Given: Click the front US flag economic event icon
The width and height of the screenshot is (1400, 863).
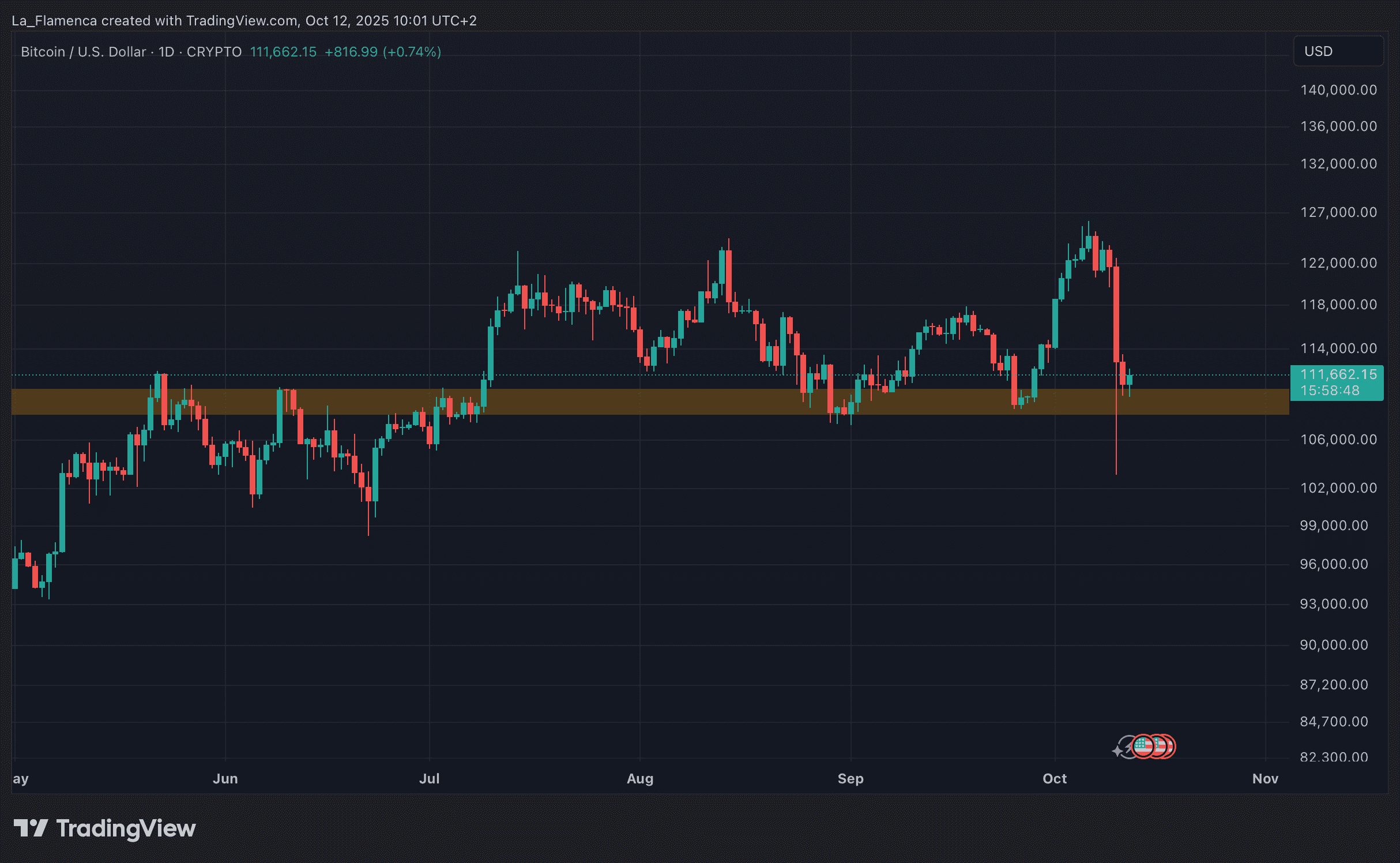Looking at the screenshot, I should tap(1142, 746).
